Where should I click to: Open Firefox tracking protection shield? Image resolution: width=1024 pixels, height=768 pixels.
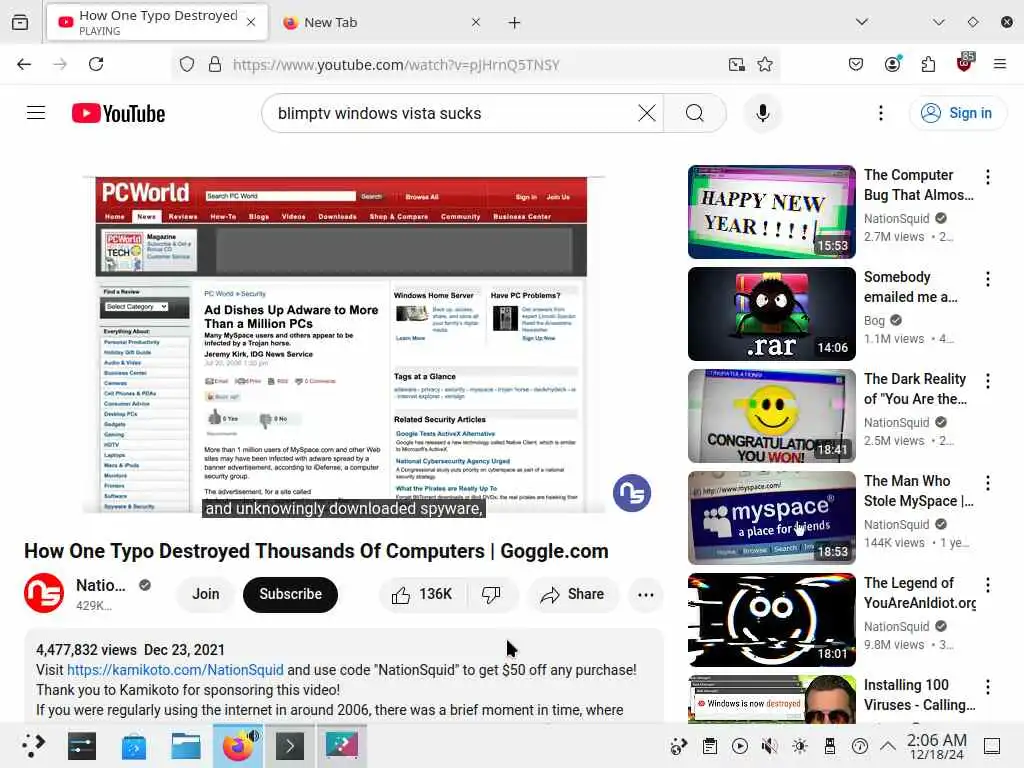point(187,64)
